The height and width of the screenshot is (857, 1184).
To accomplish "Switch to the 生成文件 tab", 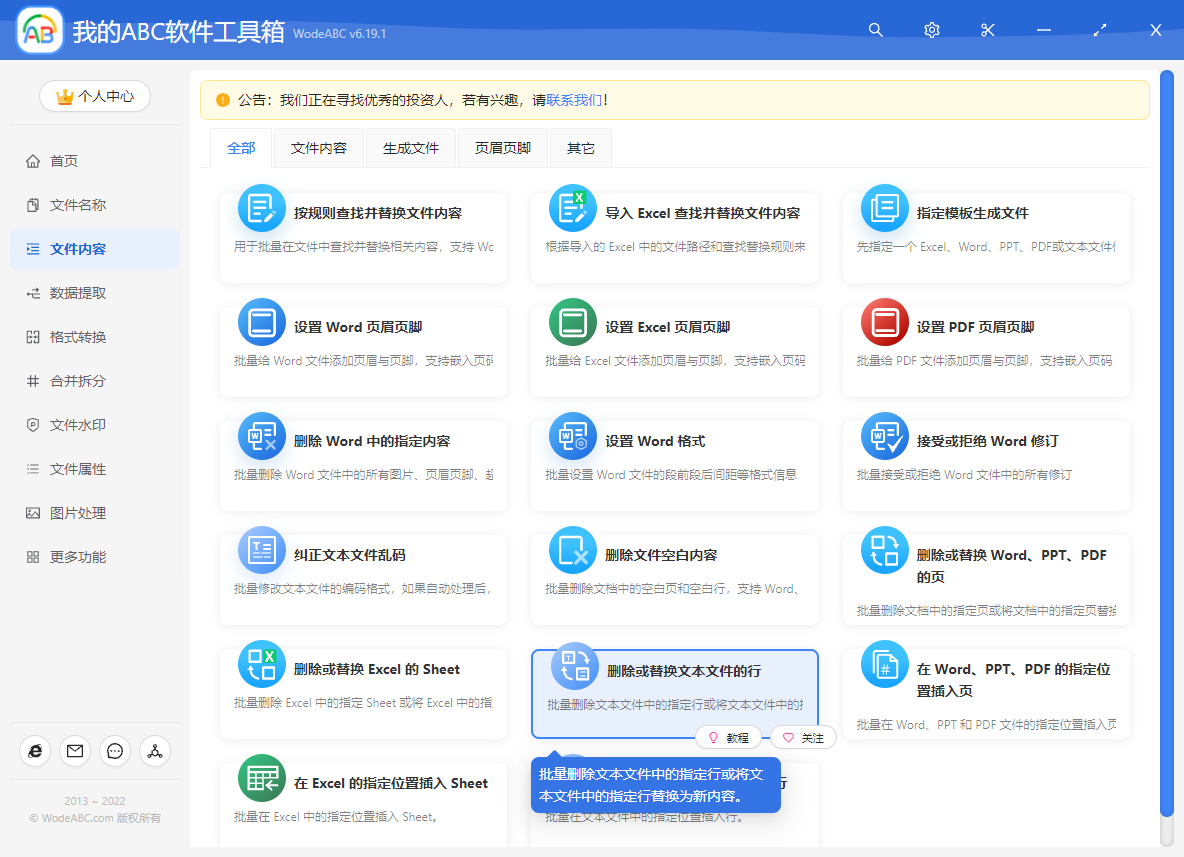I will 410,147.
